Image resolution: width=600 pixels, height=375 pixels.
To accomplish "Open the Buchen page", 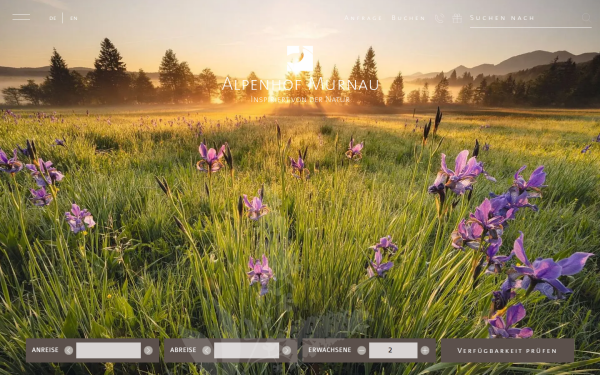I will click(x=408, y=18).
